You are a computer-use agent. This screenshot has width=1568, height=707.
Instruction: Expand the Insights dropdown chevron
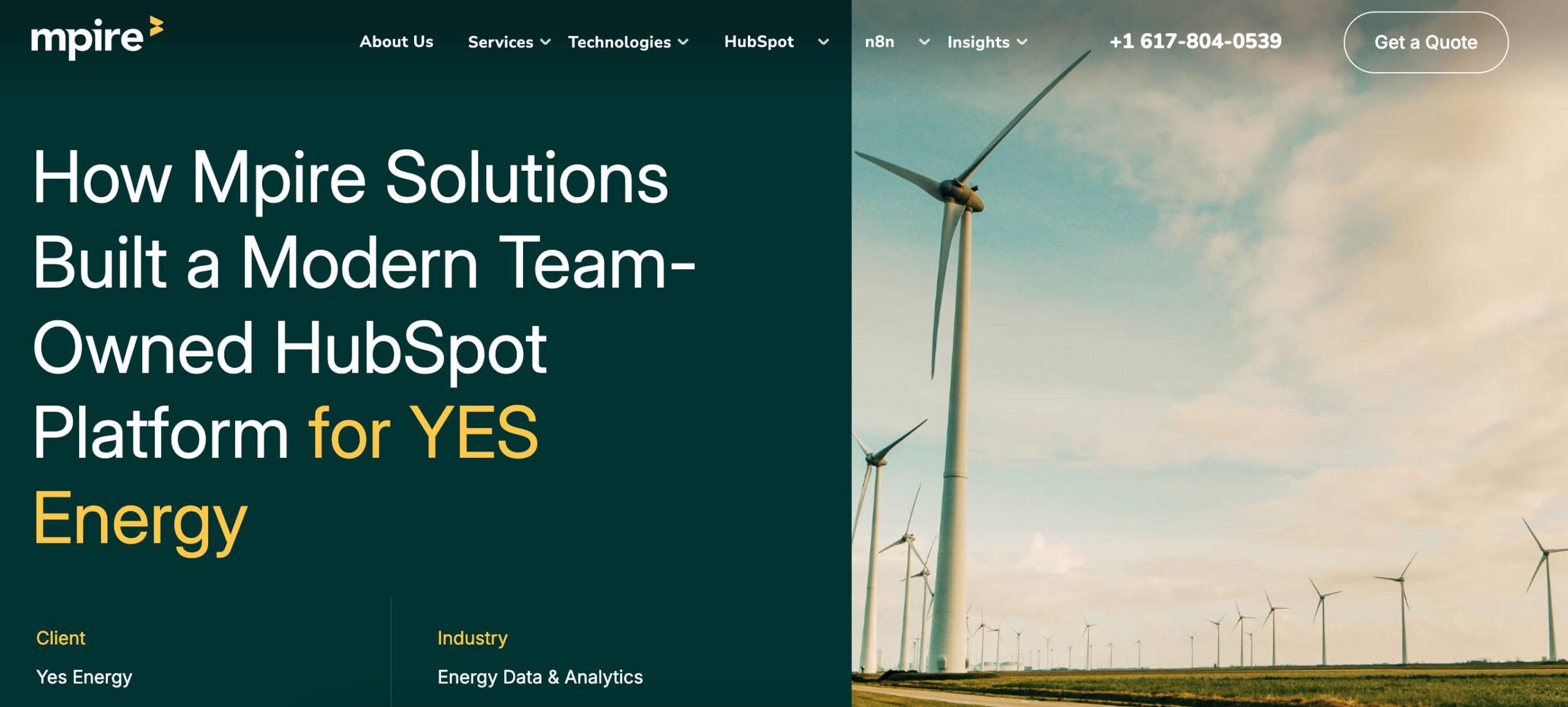(1022, 42)
